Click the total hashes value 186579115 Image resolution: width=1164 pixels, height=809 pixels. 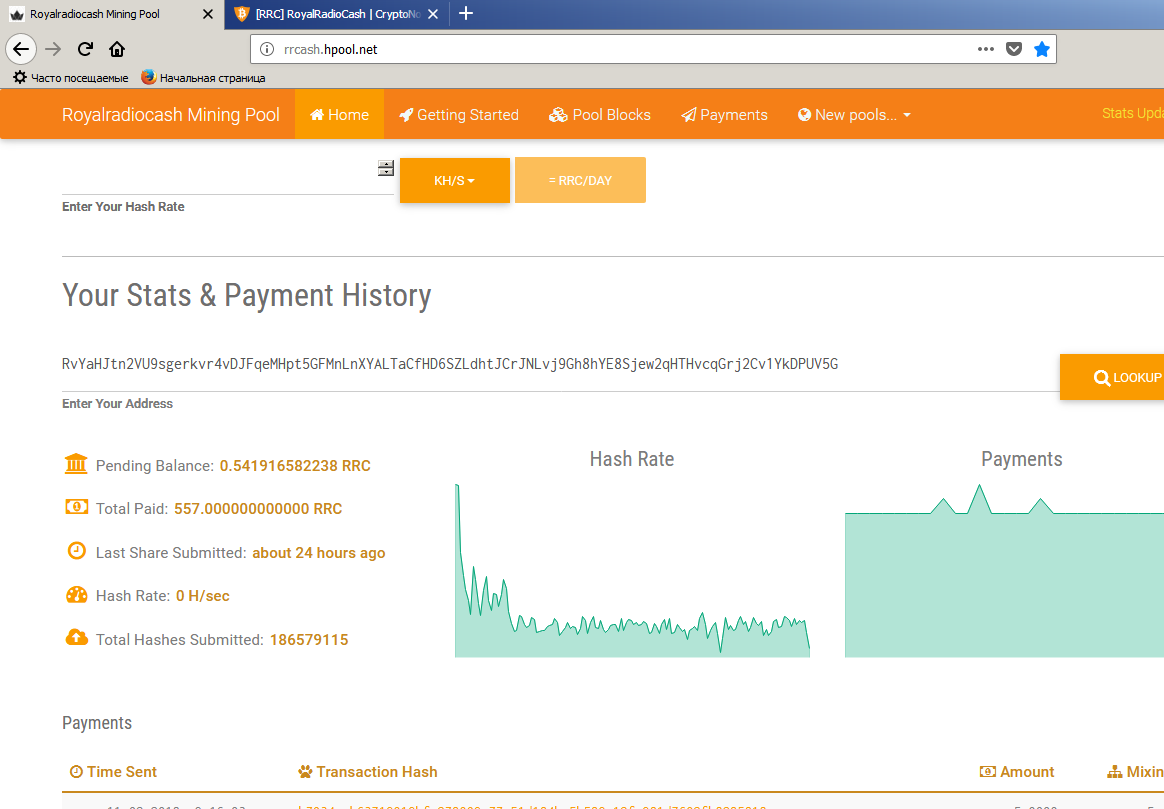[x=309, y=640]
